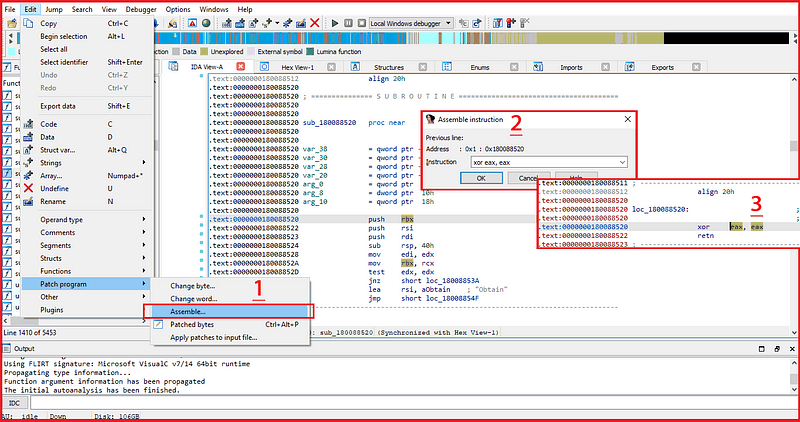Click the convert to code toolbar icon

coord(227,23)
